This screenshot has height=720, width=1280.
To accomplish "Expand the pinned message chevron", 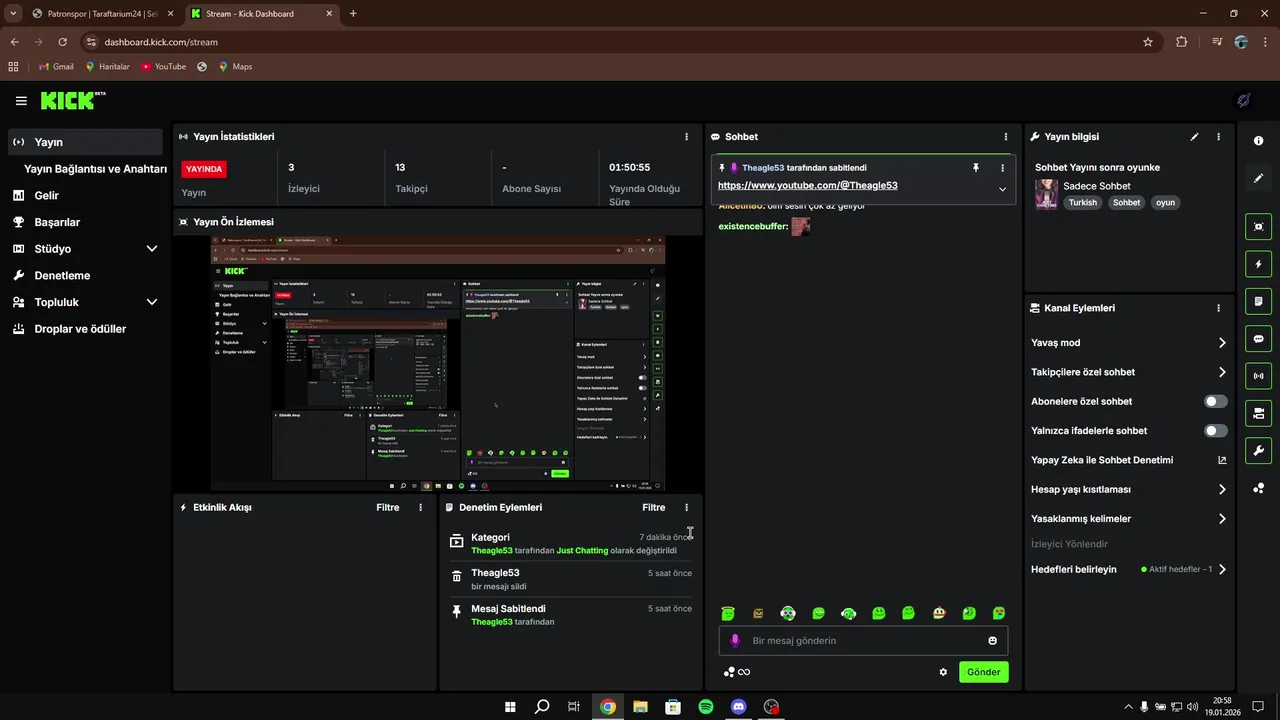I will (1002, 189).
